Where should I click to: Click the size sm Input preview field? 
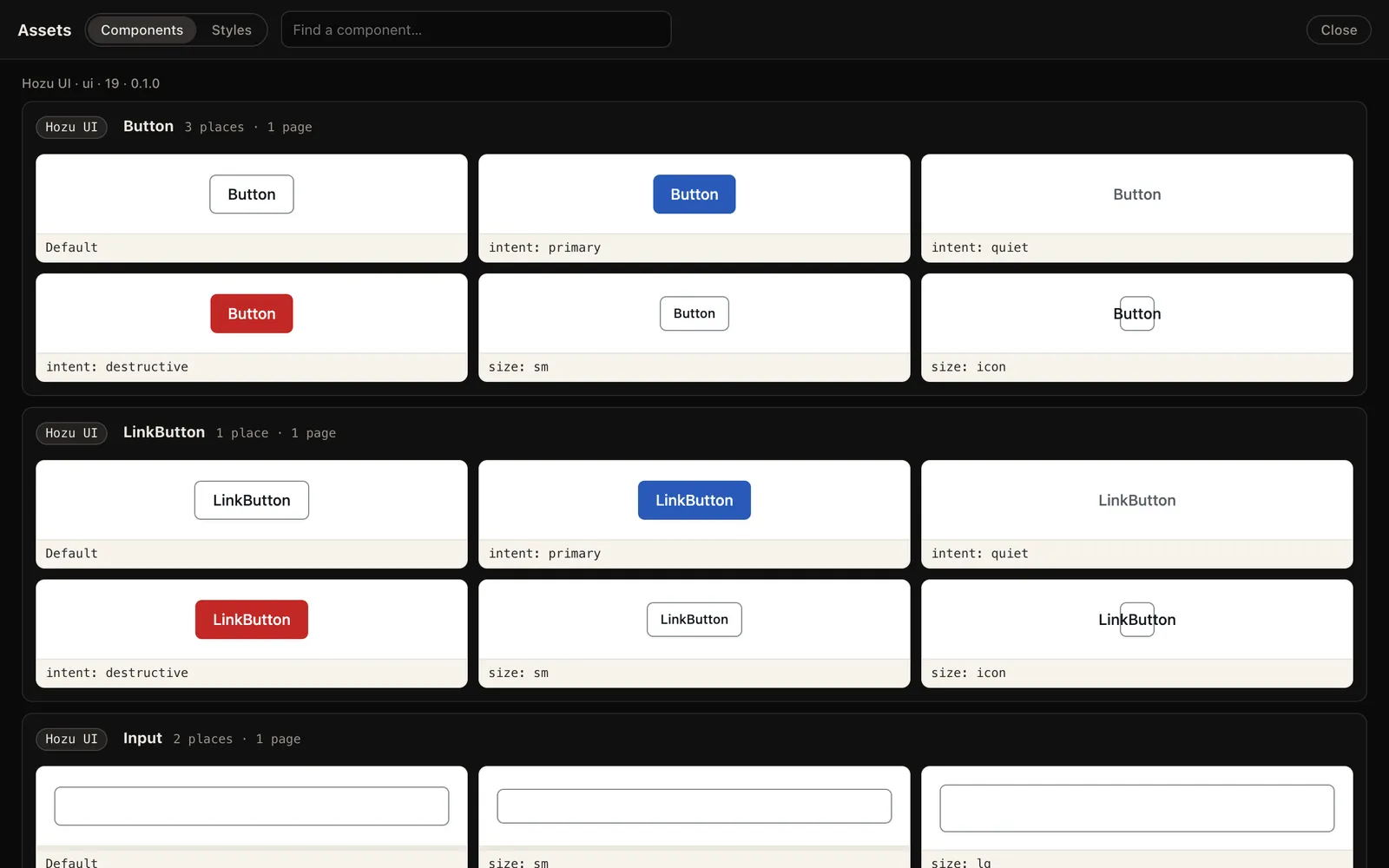[694, 806]
